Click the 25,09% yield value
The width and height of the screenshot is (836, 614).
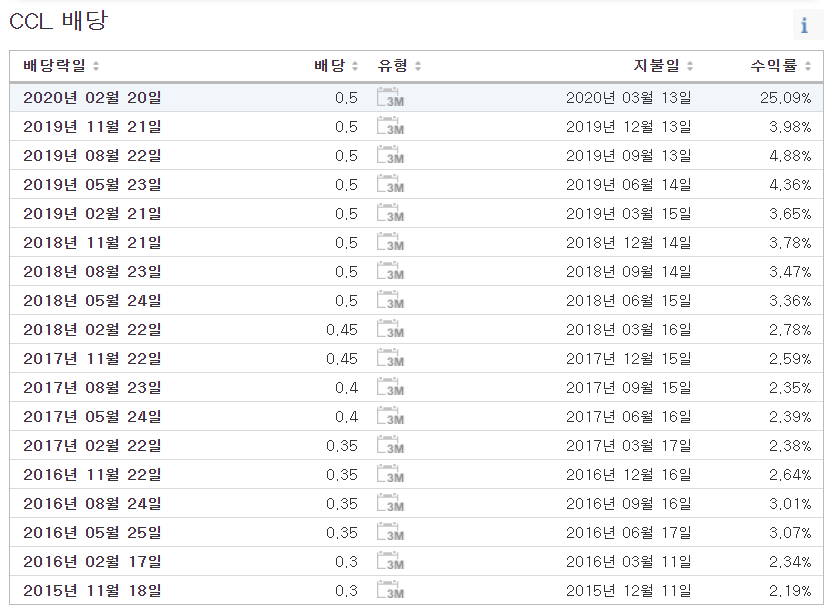pyautogui.click(x=785, y=98)
